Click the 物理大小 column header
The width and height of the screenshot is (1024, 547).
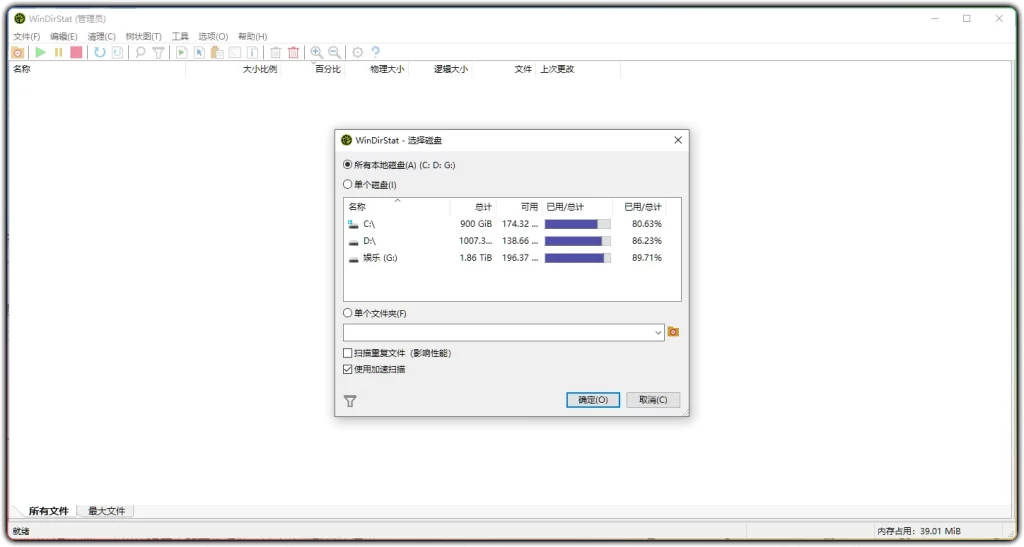coord(387,69)
